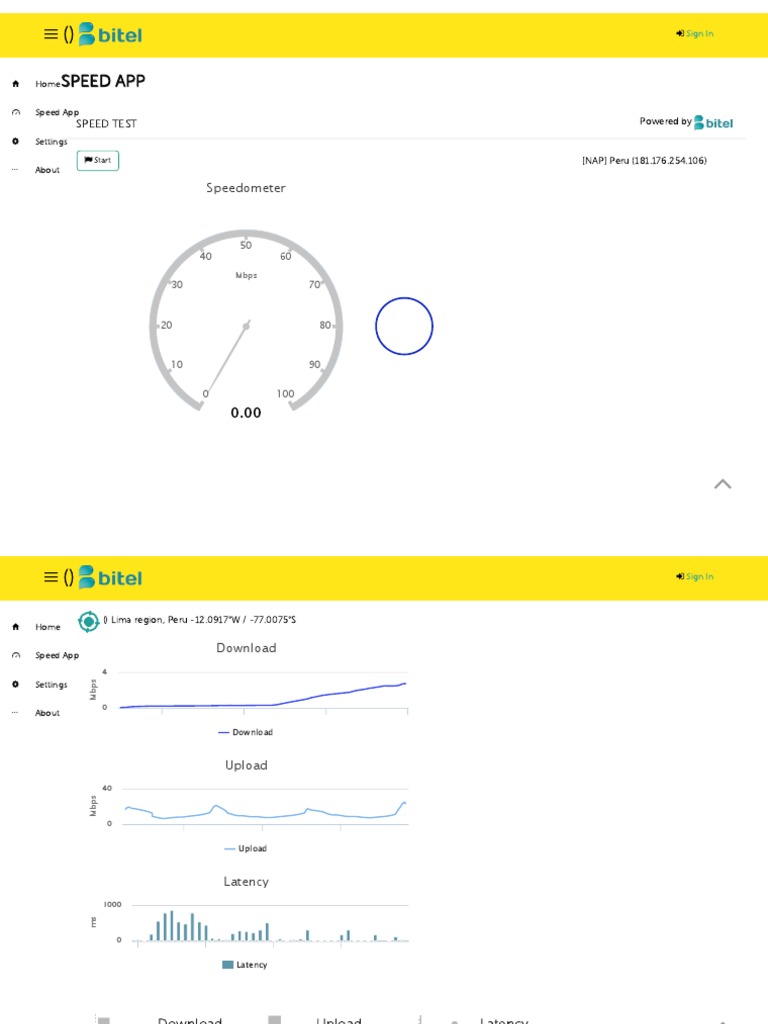Click the ellipsis icon beside About in the top sidebar
This screenshot has height=1024, width=768.
tap(15, 170)
